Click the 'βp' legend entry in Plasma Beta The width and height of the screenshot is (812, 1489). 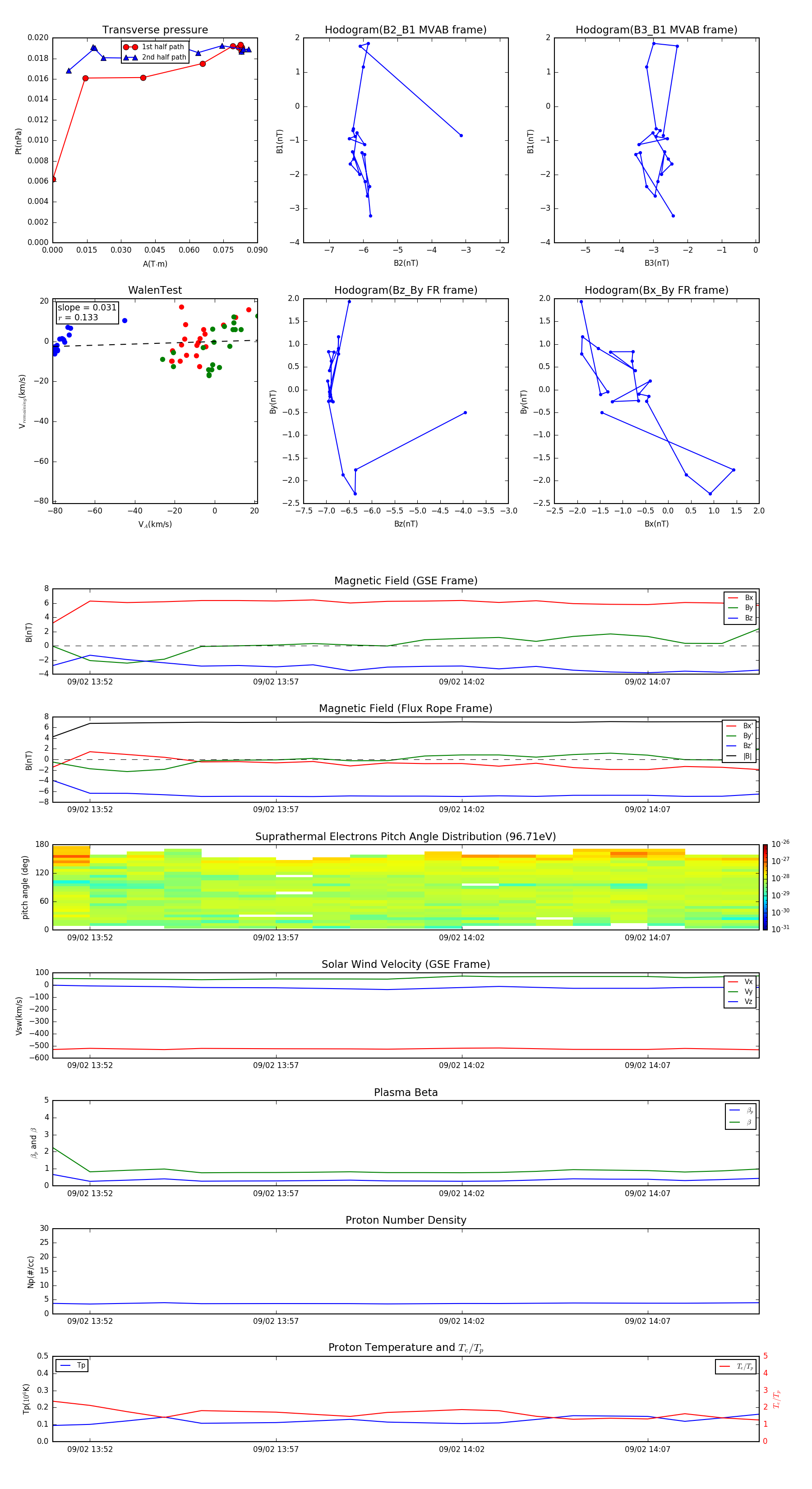coord(741,1110)
